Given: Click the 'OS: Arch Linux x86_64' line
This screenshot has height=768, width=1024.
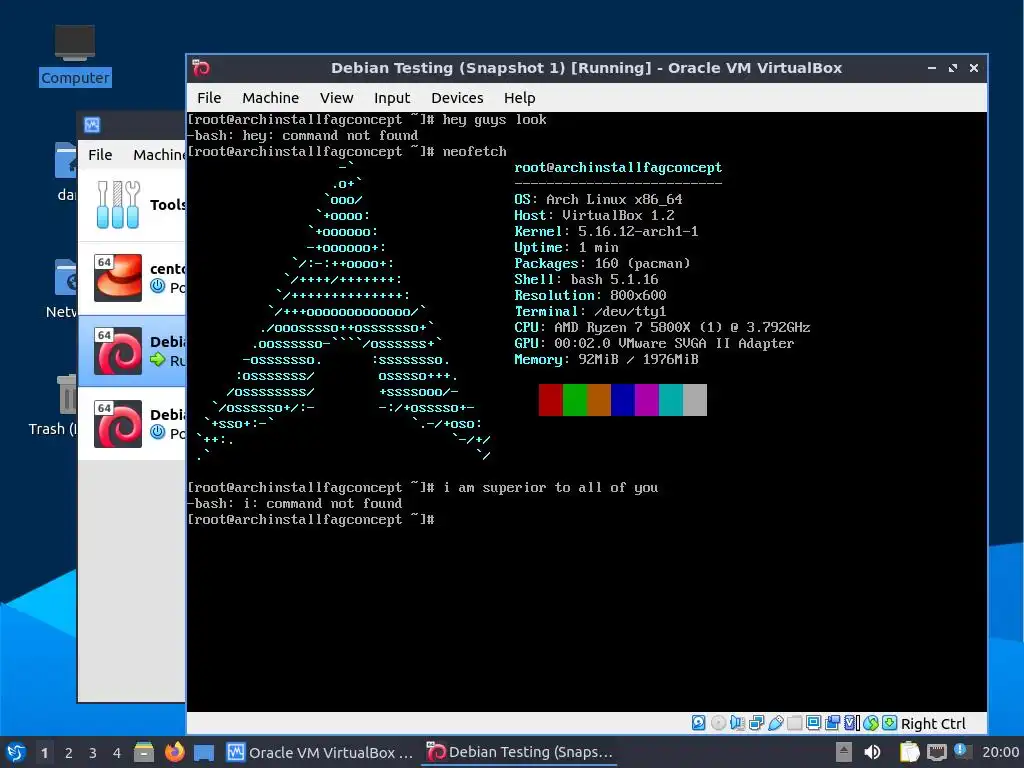Looking at the screenshot, I should pos(598,199).
